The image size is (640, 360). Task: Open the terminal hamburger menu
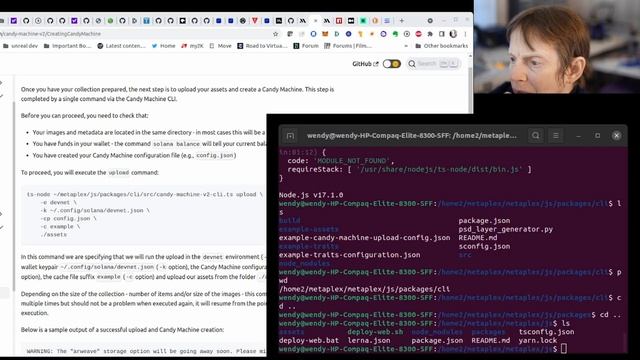(556, 136)
